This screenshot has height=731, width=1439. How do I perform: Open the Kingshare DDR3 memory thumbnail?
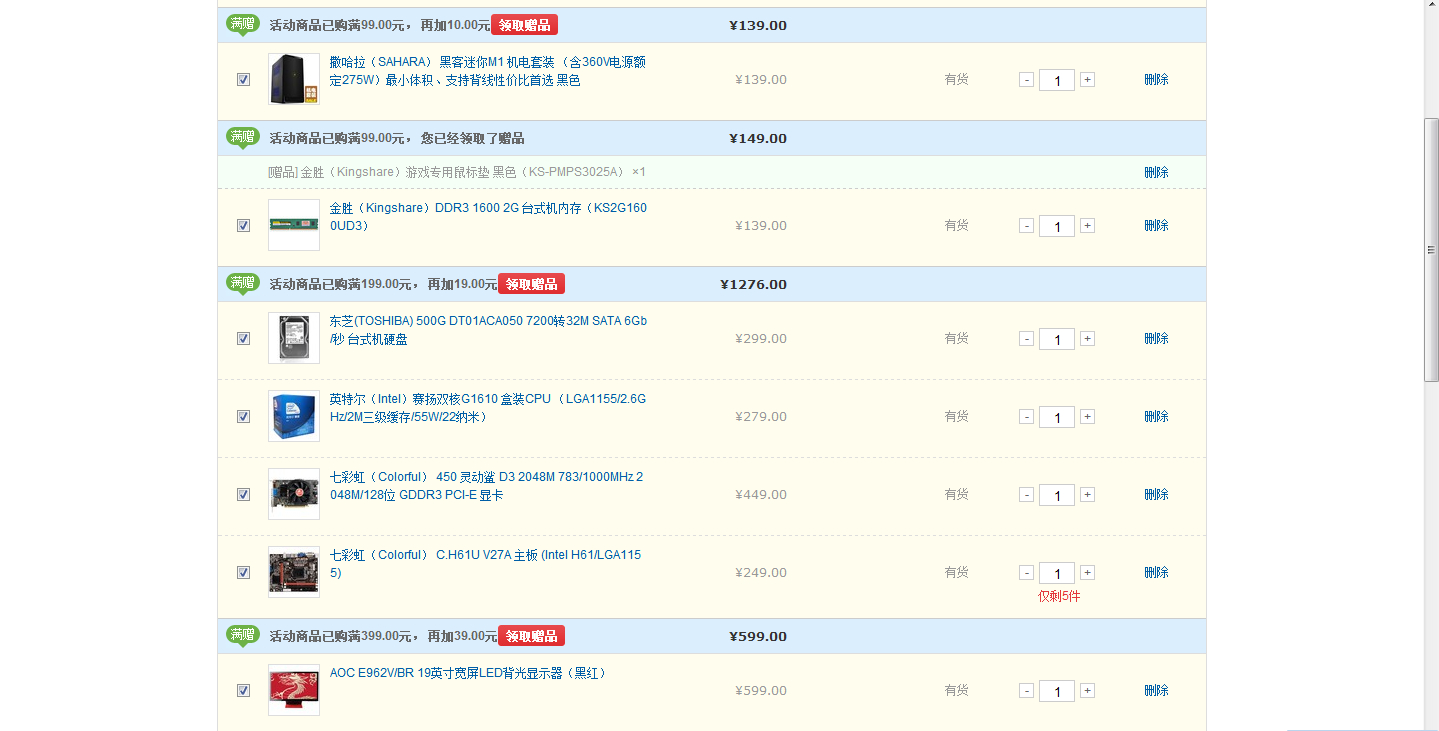[294, 225]
